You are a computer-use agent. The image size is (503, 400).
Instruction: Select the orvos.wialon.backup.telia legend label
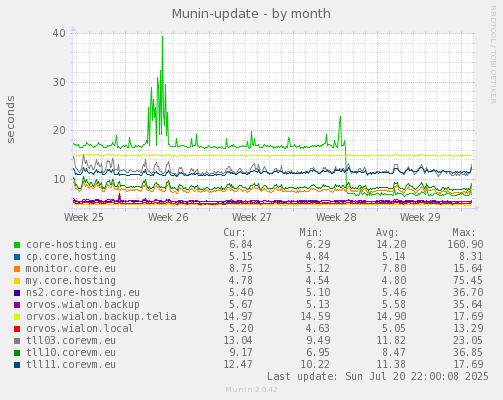101,316
